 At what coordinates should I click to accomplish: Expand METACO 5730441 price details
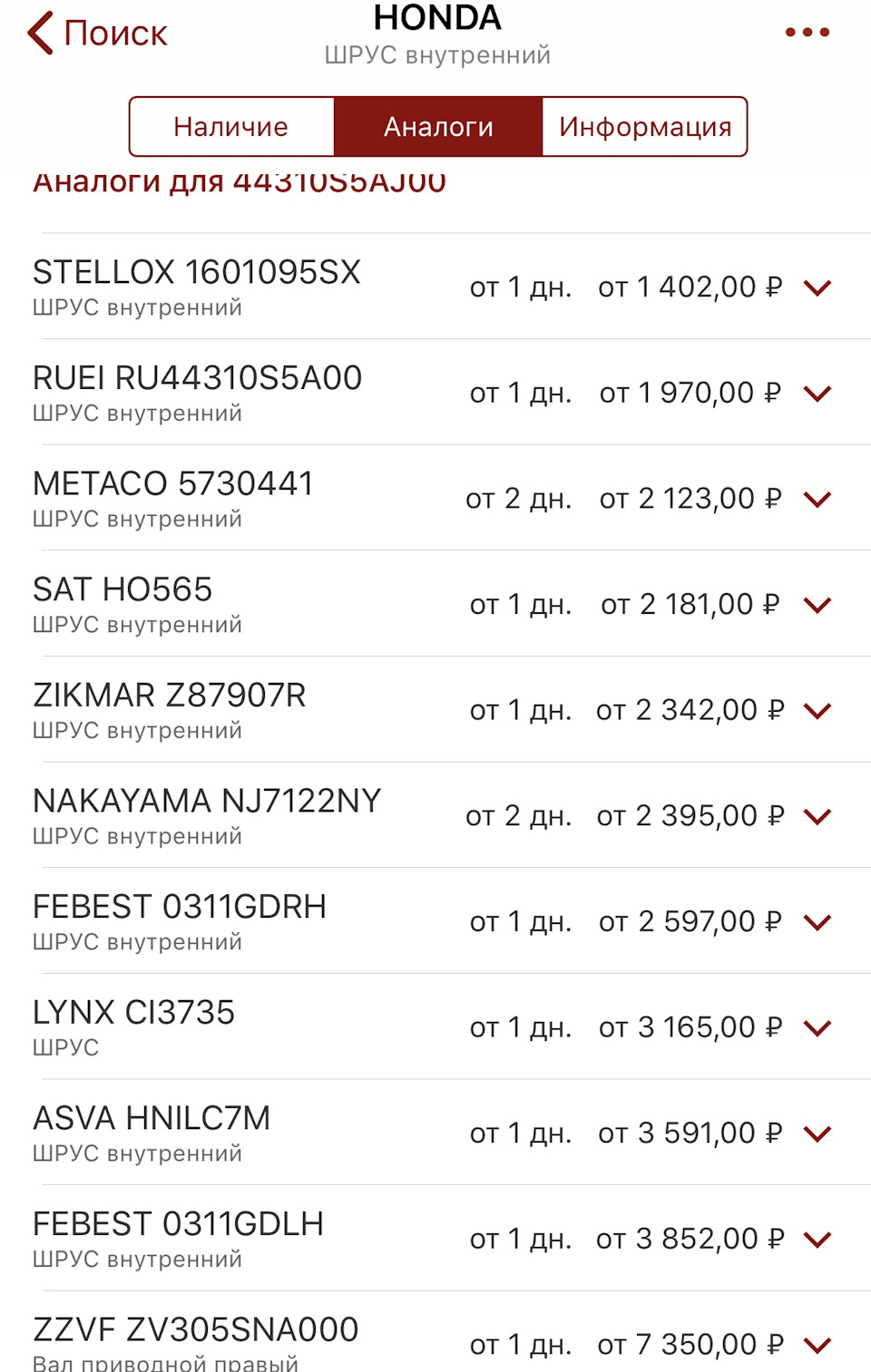pyautogui.click(x=817, y=500)
